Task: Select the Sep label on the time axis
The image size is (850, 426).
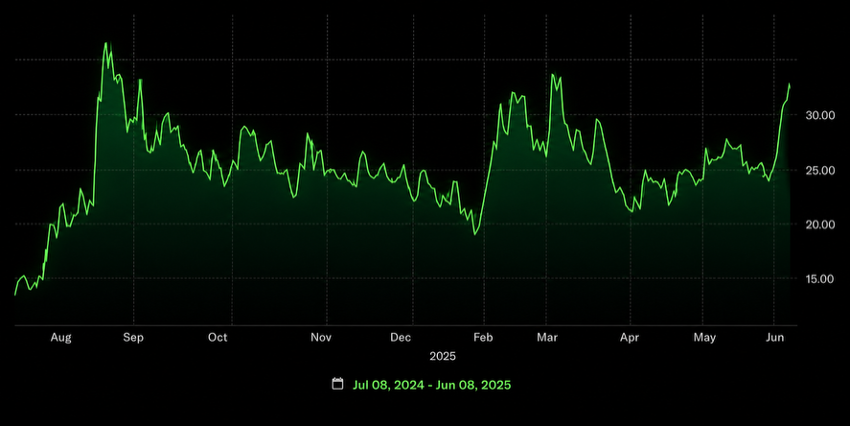Action: click(x=133, y=337)
